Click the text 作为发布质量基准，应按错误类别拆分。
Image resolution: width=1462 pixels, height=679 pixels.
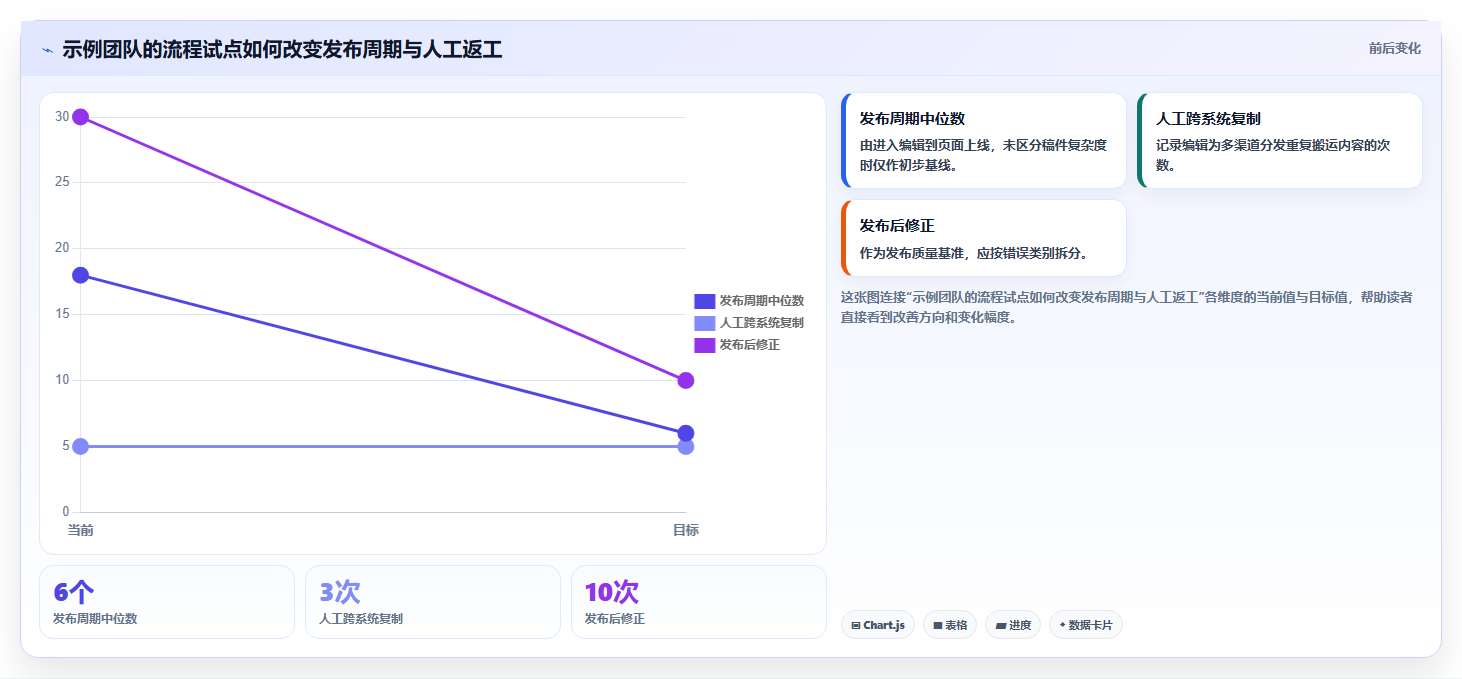pos(974,253)
